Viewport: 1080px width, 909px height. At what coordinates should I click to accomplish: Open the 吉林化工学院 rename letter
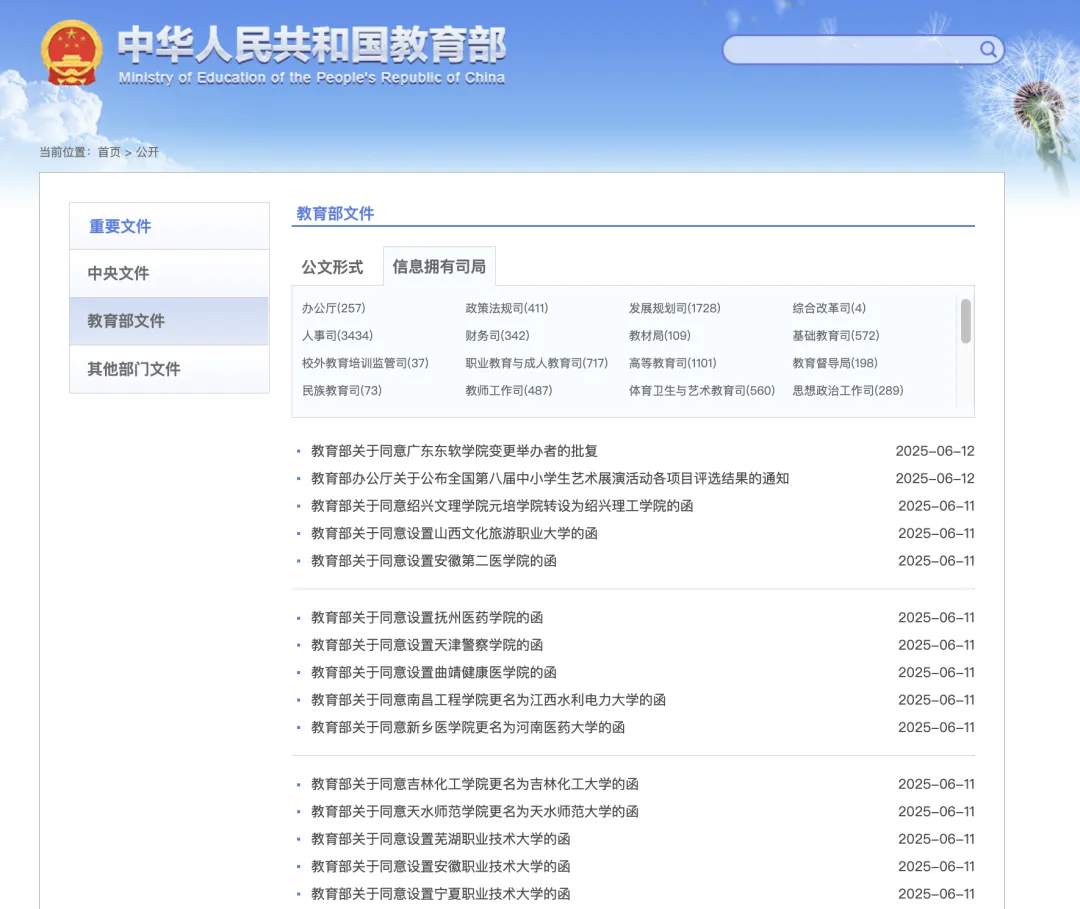pyautogui.click(x=474, y=784)
